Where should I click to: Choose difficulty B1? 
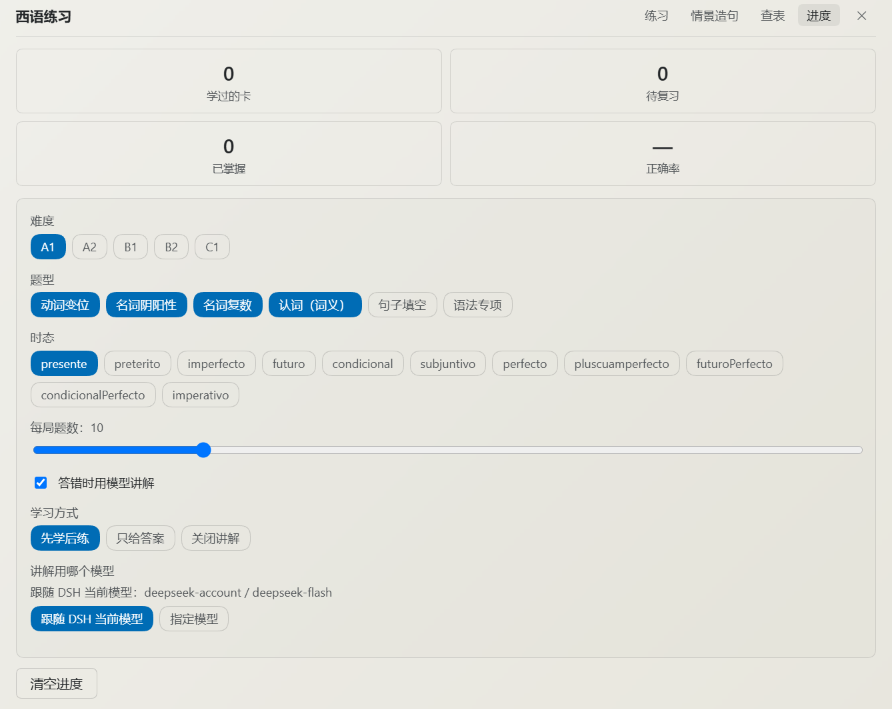coord(130,247)
